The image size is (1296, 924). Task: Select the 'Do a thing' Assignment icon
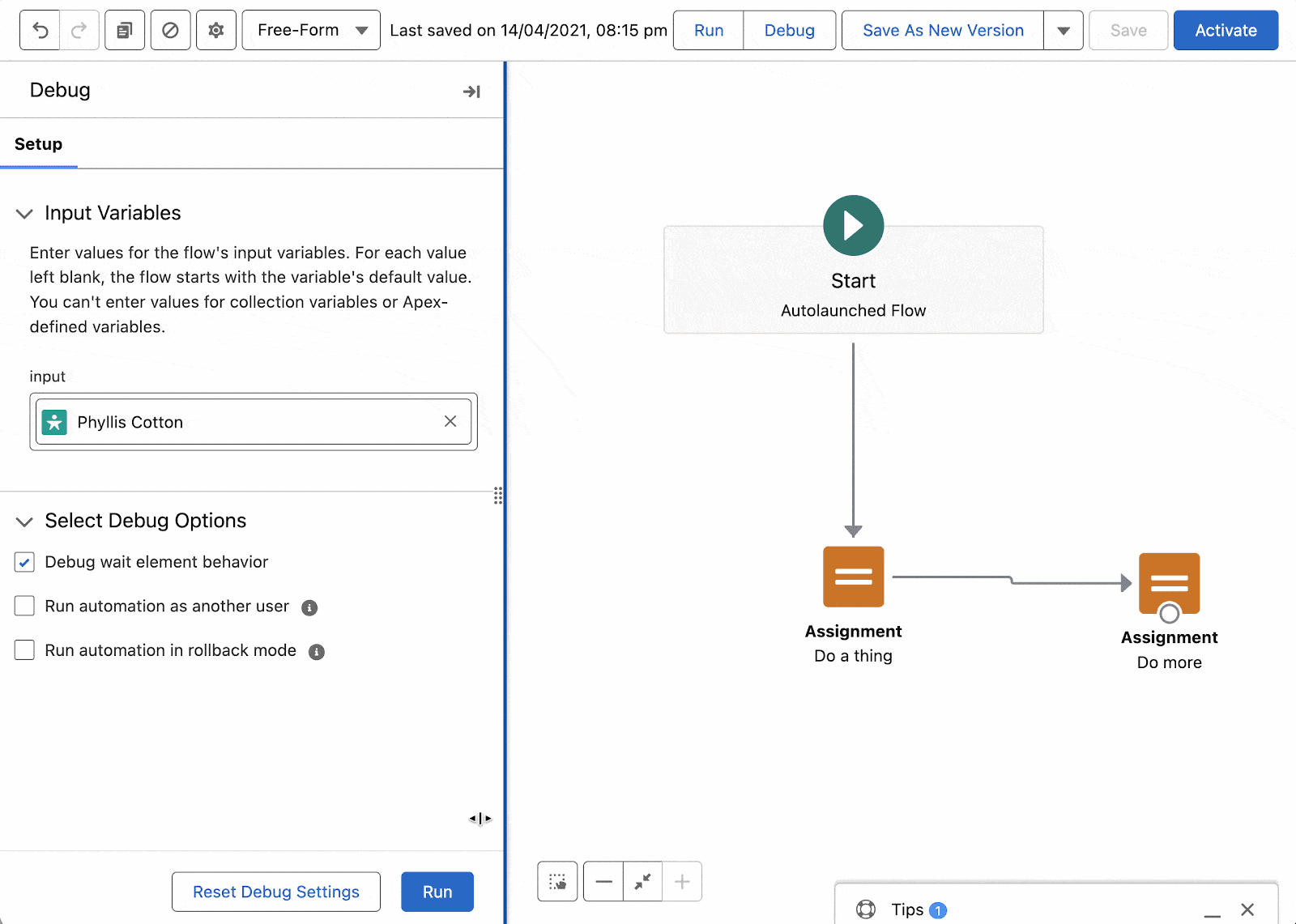pos(852,577)
